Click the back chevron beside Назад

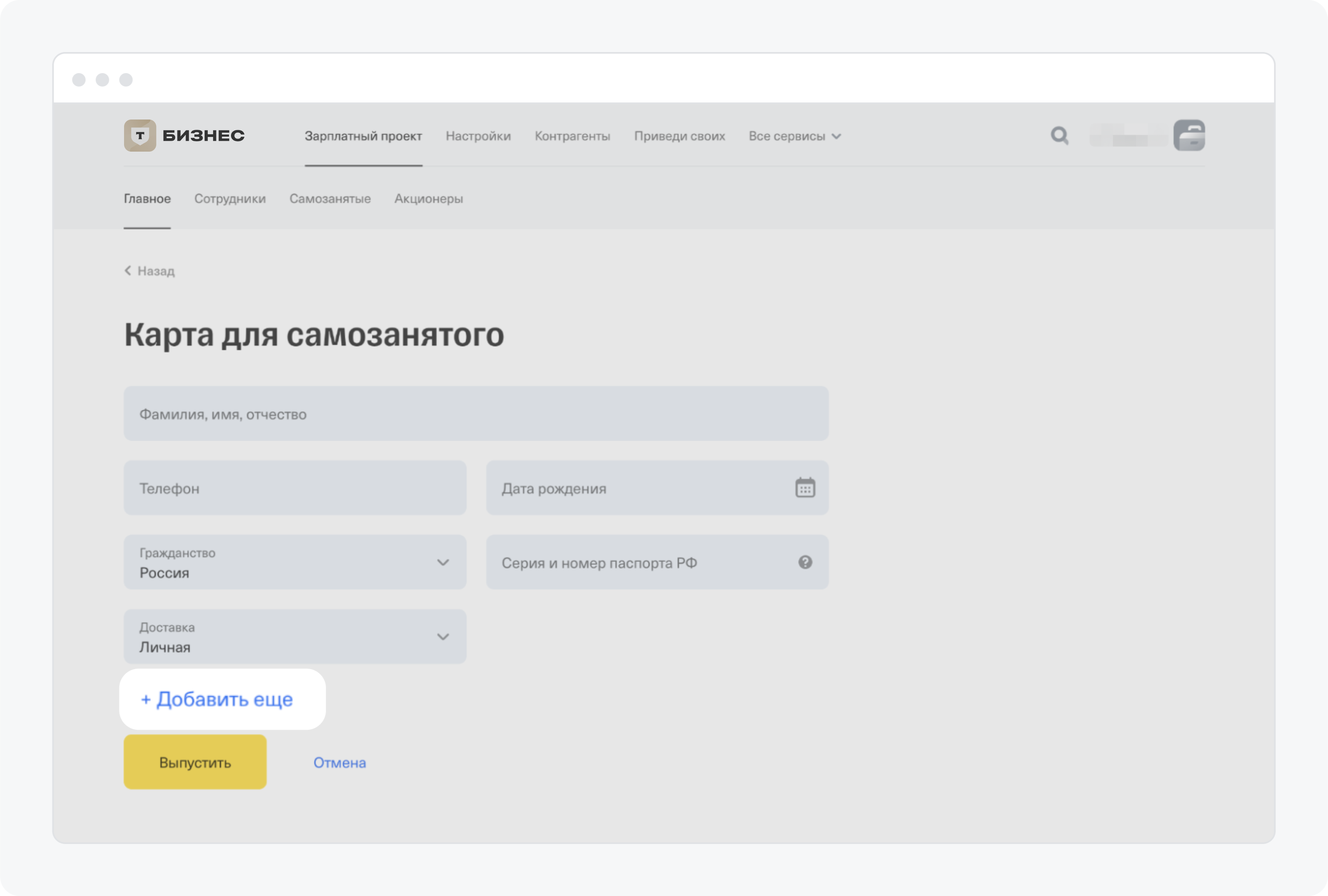[128, 271]
